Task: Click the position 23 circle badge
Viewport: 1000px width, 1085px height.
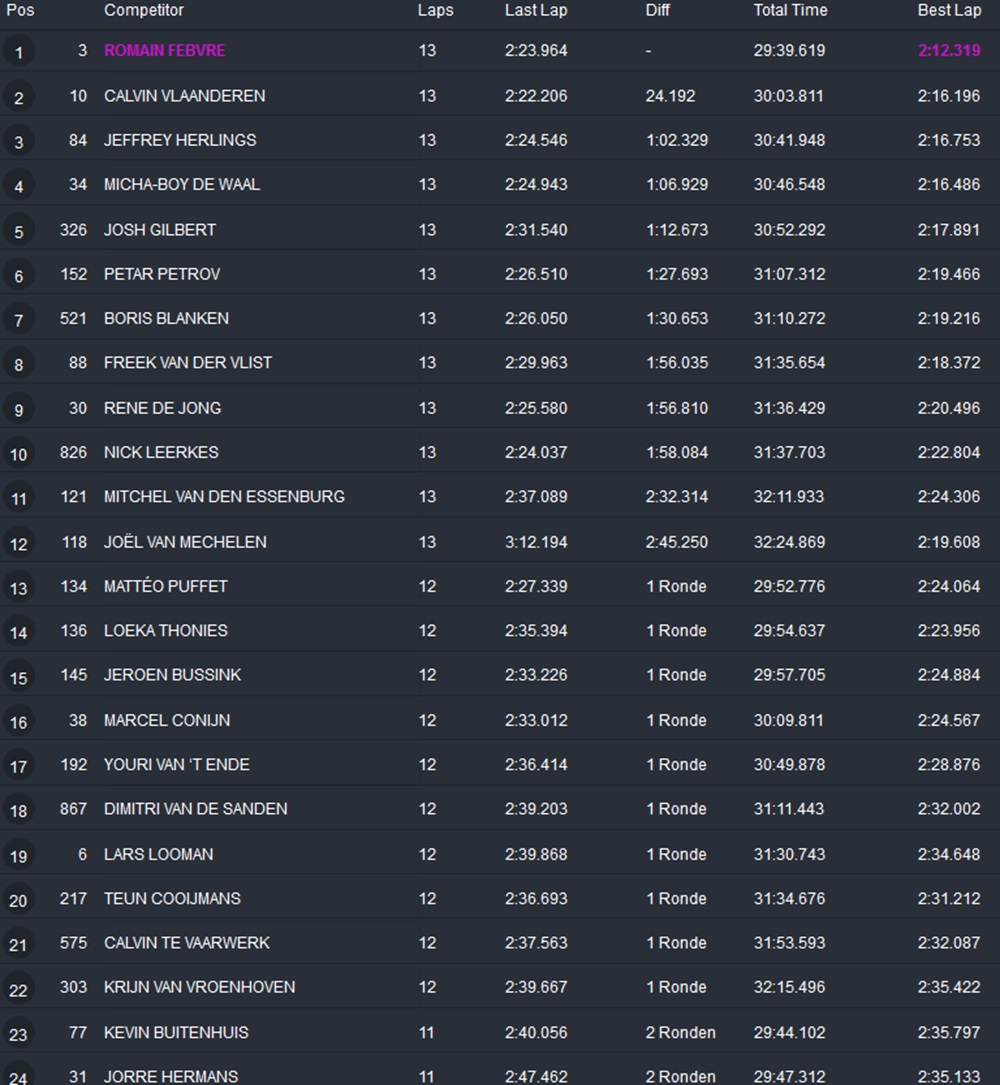Action: [18, 1034]
